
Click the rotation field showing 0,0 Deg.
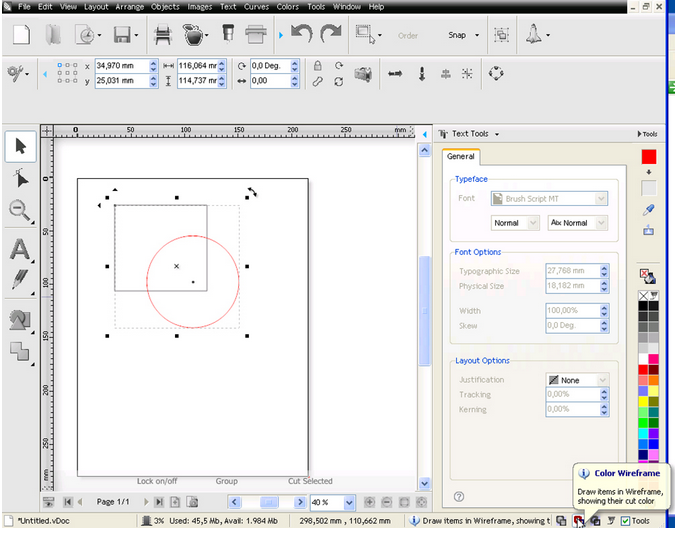click(270, 66)
